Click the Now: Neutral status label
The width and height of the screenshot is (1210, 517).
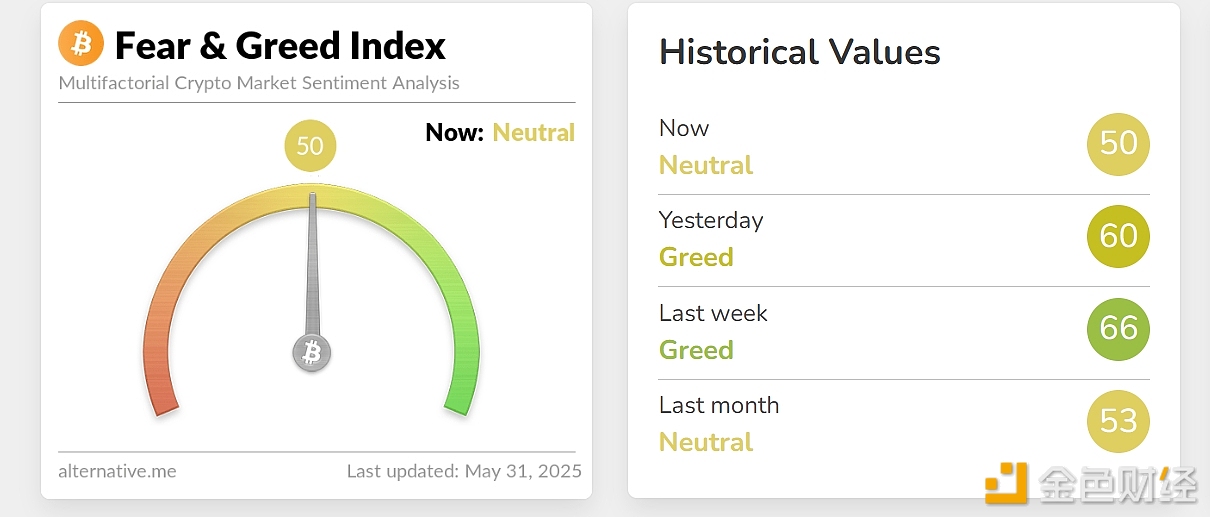tap(500, 133)
